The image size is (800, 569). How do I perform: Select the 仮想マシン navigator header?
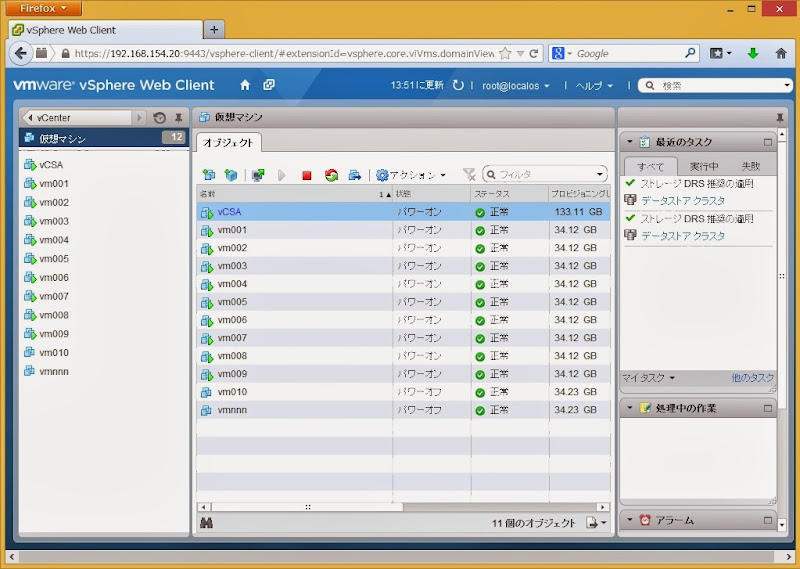(x=104, y=137)
